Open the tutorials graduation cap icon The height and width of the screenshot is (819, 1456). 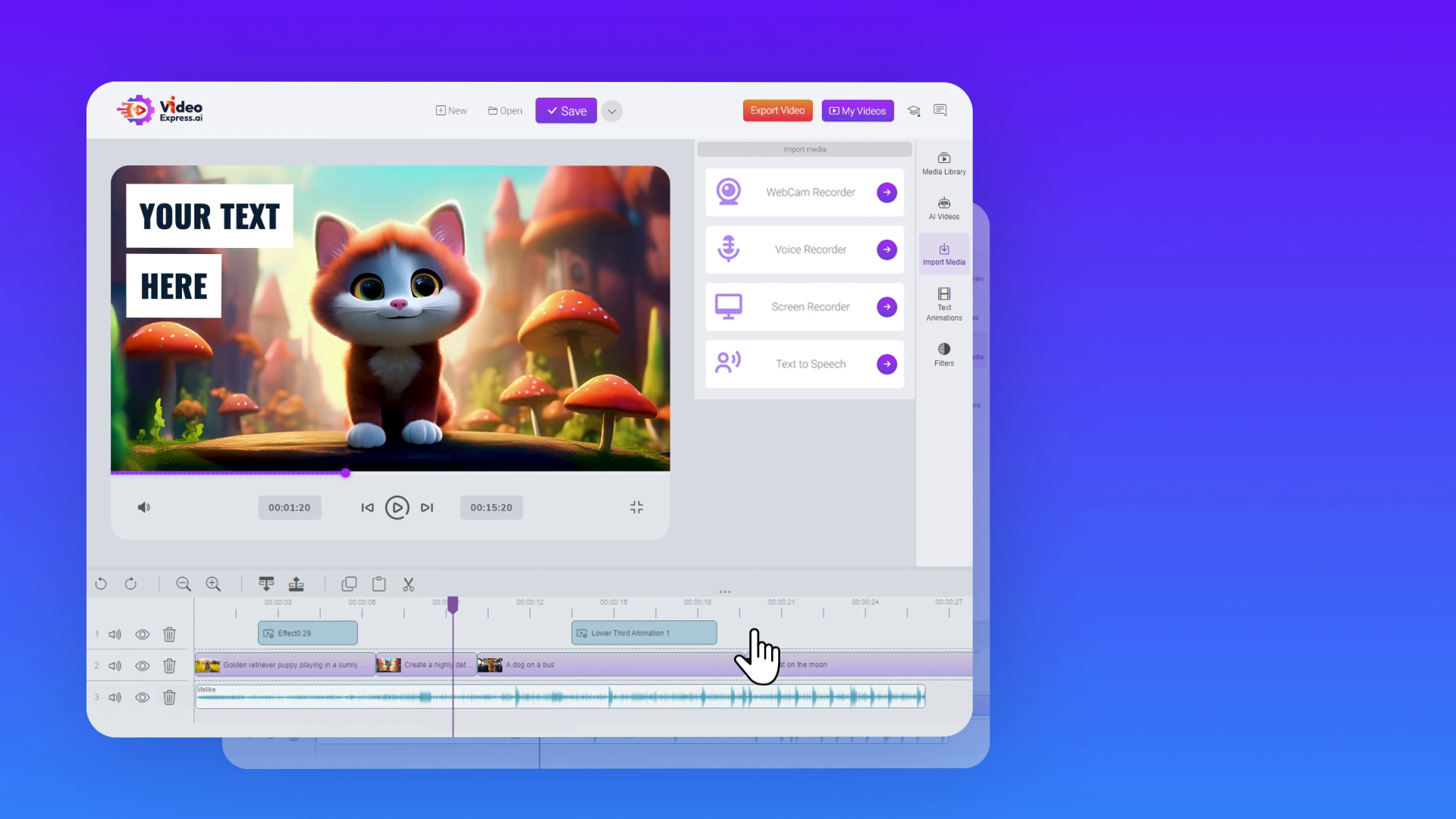(914, 111)
